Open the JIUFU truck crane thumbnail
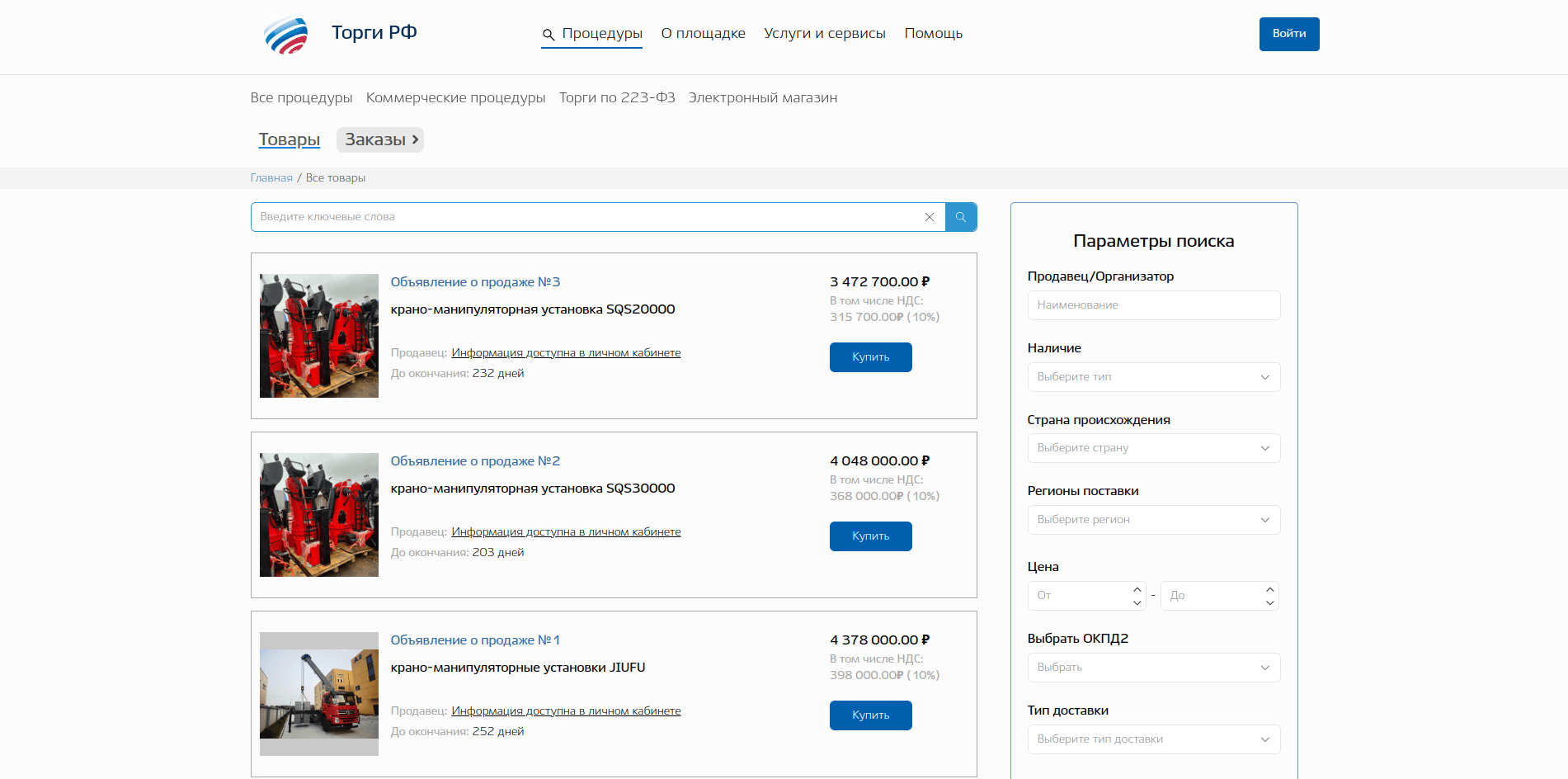Screen dimensions: 1568x779 tap(319, 694)
